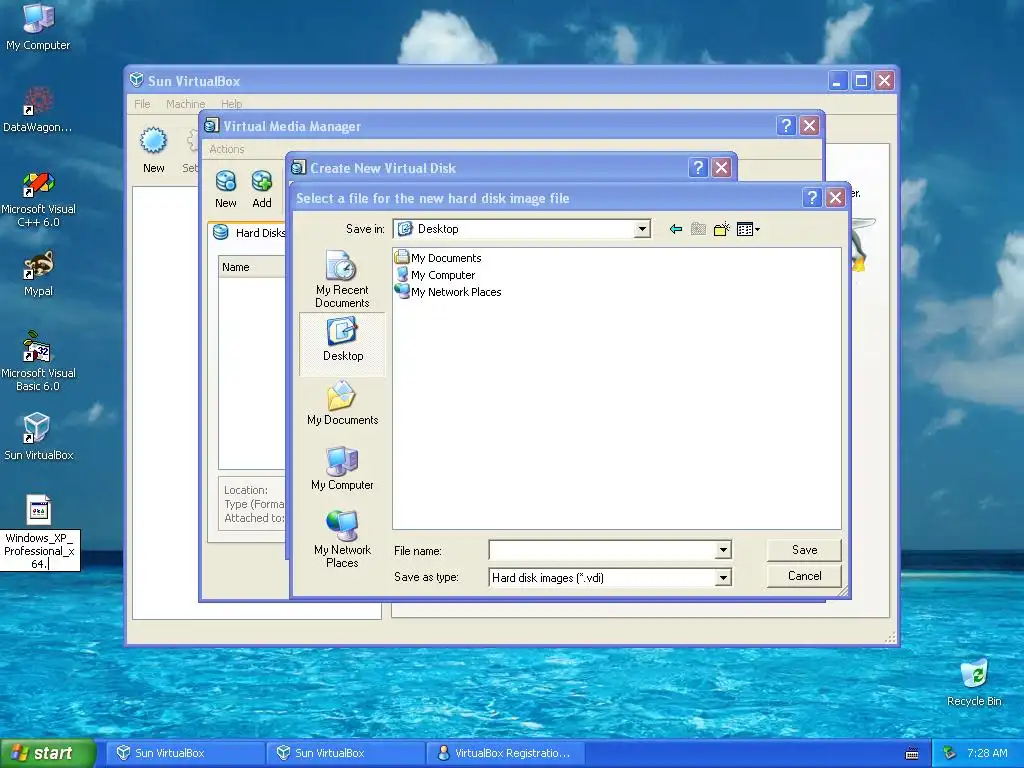This screenshot has width=1024, height=768.
Task: Click New disk icon in Virtual Media Manager
Action: pyautogui.click(x=226, y=189)
